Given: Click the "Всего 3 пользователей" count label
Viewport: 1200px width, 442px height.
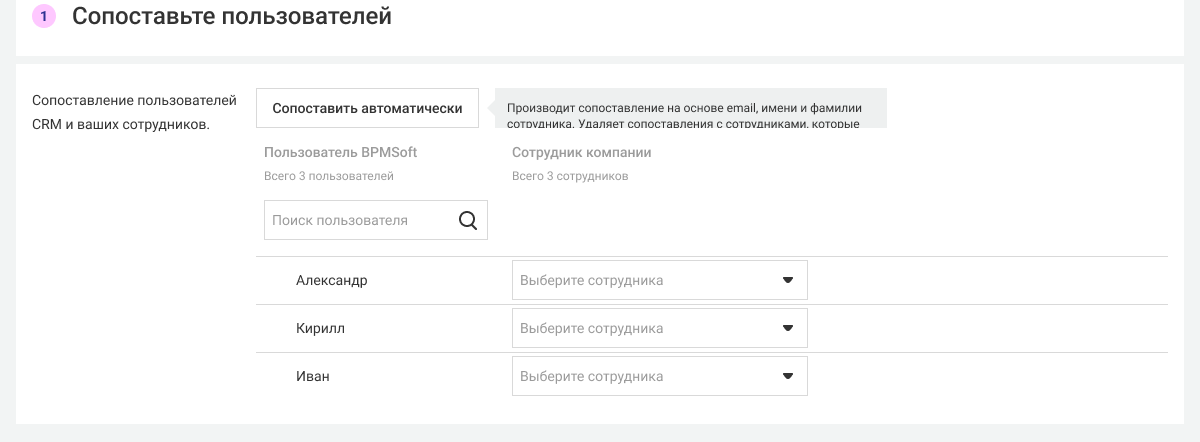Looking at the screenshot, I should (x=328, y=176).
